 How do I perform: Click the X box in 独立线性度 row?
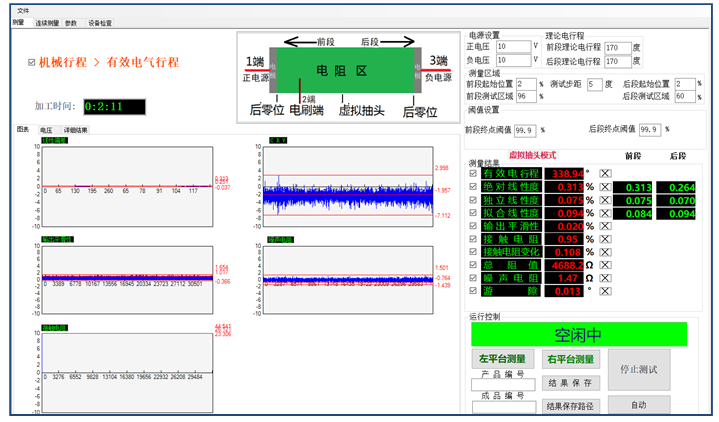605,200
